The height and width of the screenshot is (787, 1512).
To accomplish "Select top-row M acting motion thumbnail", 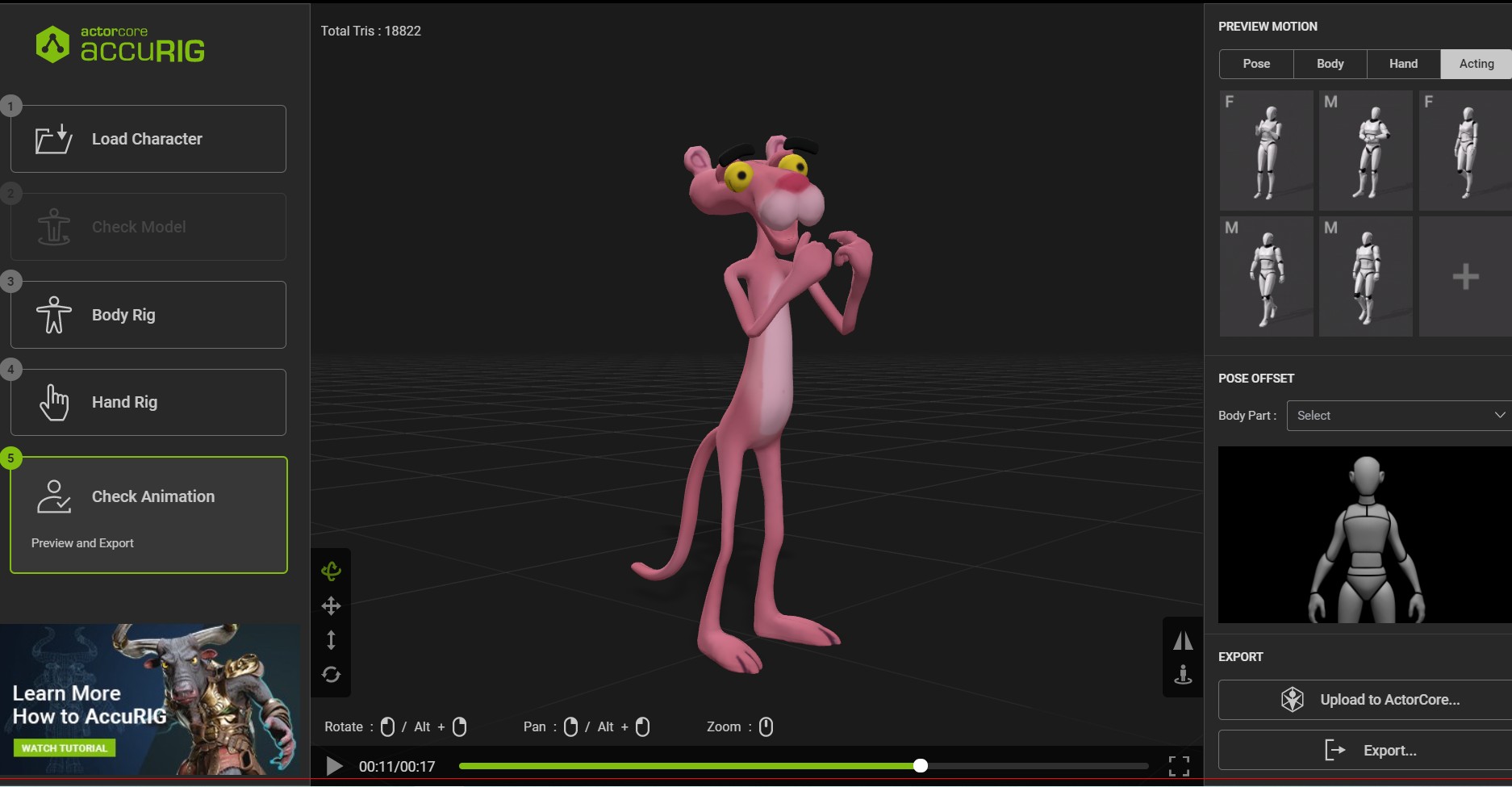I will [x=1365, y=150].
